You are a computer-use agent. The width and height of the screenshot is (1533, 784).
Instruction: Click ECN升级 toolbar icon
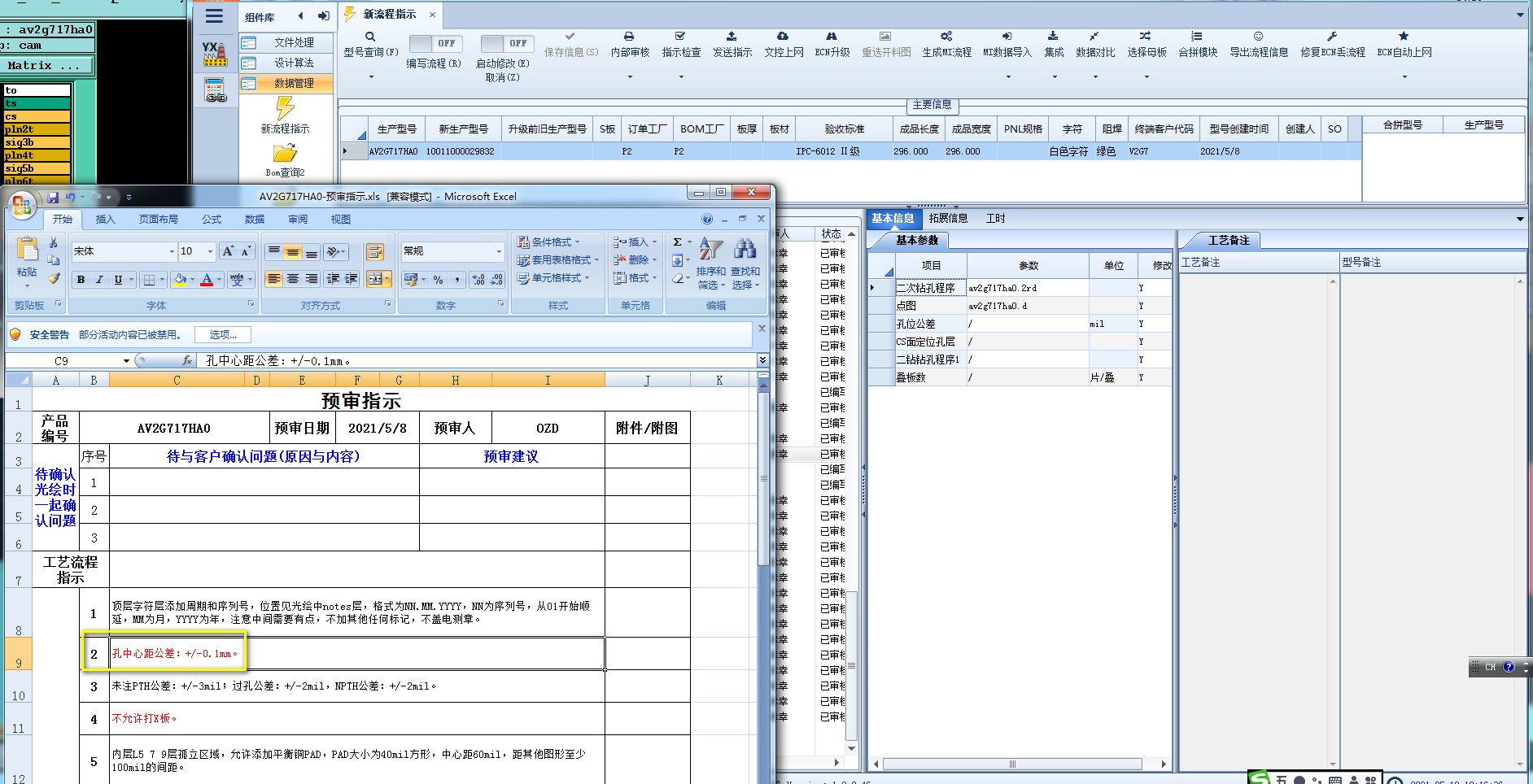[832, 37]
